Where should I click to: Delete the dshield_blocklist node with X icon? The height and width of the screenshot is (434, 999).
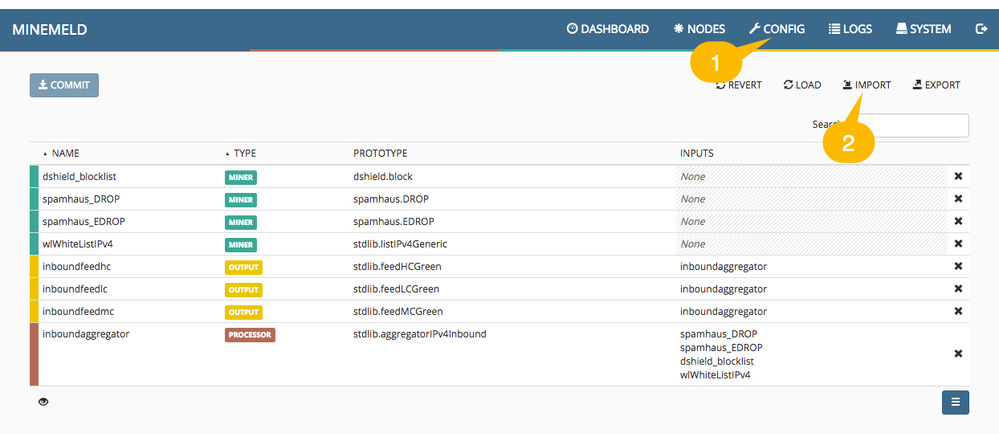click(x=958, y=176)
